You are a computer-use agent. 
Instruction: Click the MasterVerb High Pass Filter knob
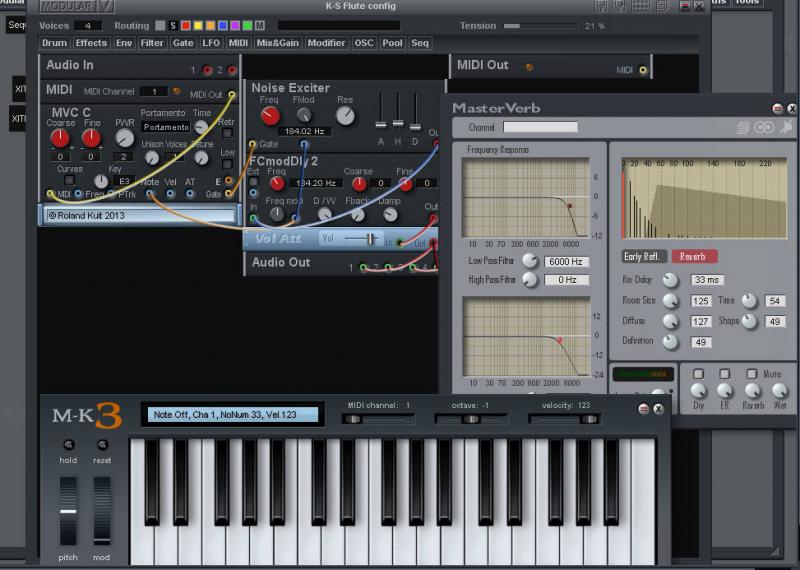530,280
